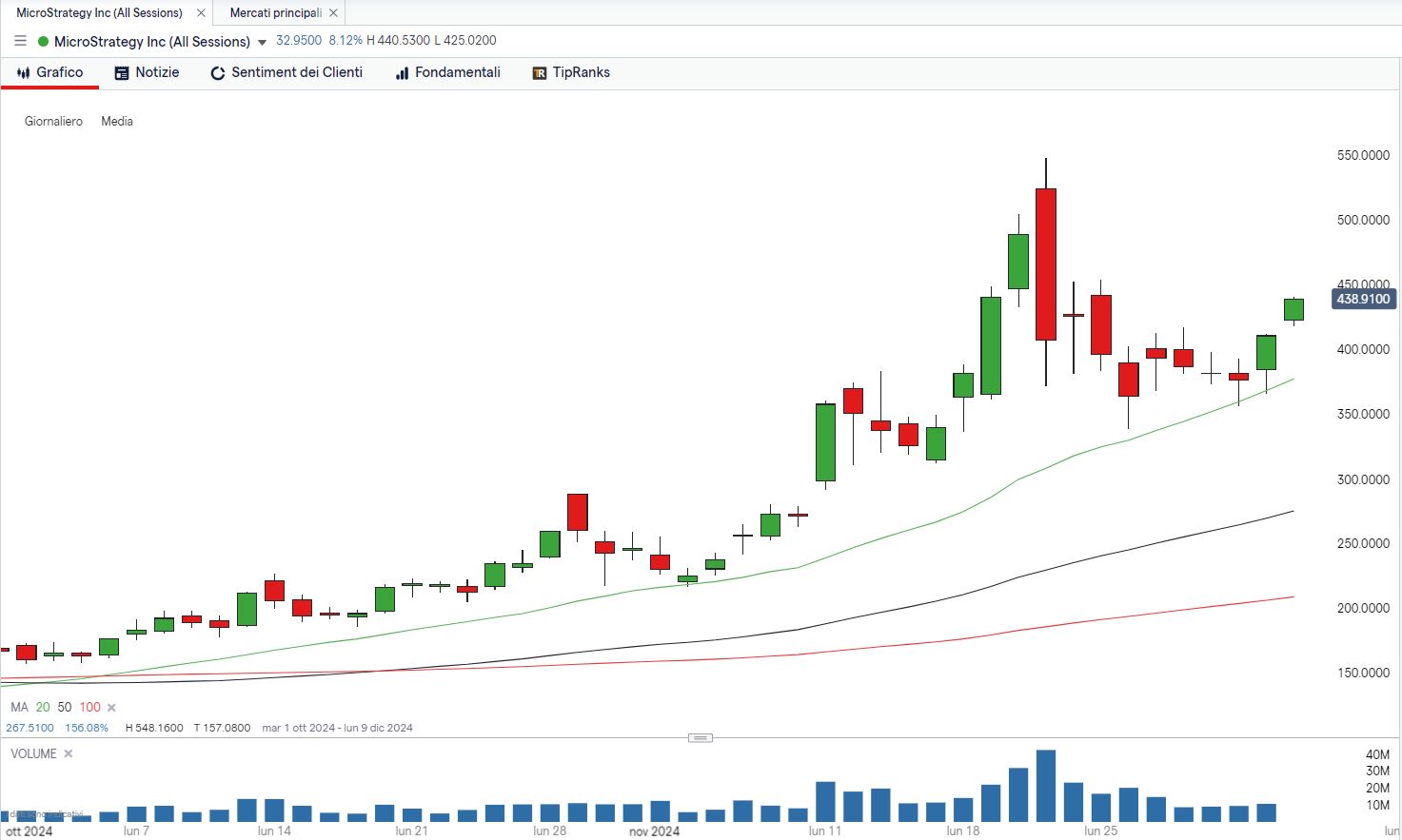Click the current price tag 438.9100
Screen dimensions: 1402x840
click(x=1364, y=299)
